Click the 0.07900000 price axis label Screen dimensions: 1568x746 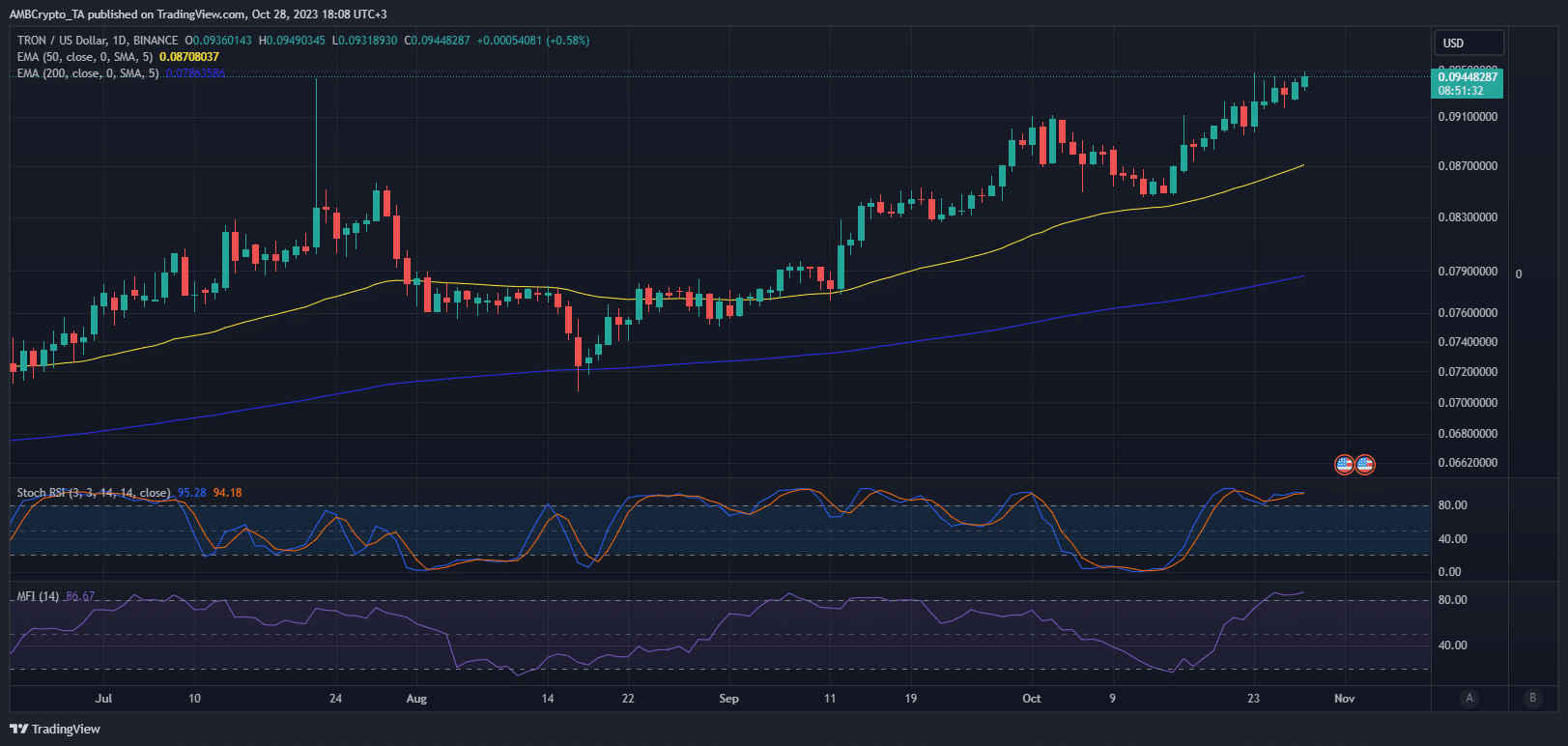point(1468,272)
